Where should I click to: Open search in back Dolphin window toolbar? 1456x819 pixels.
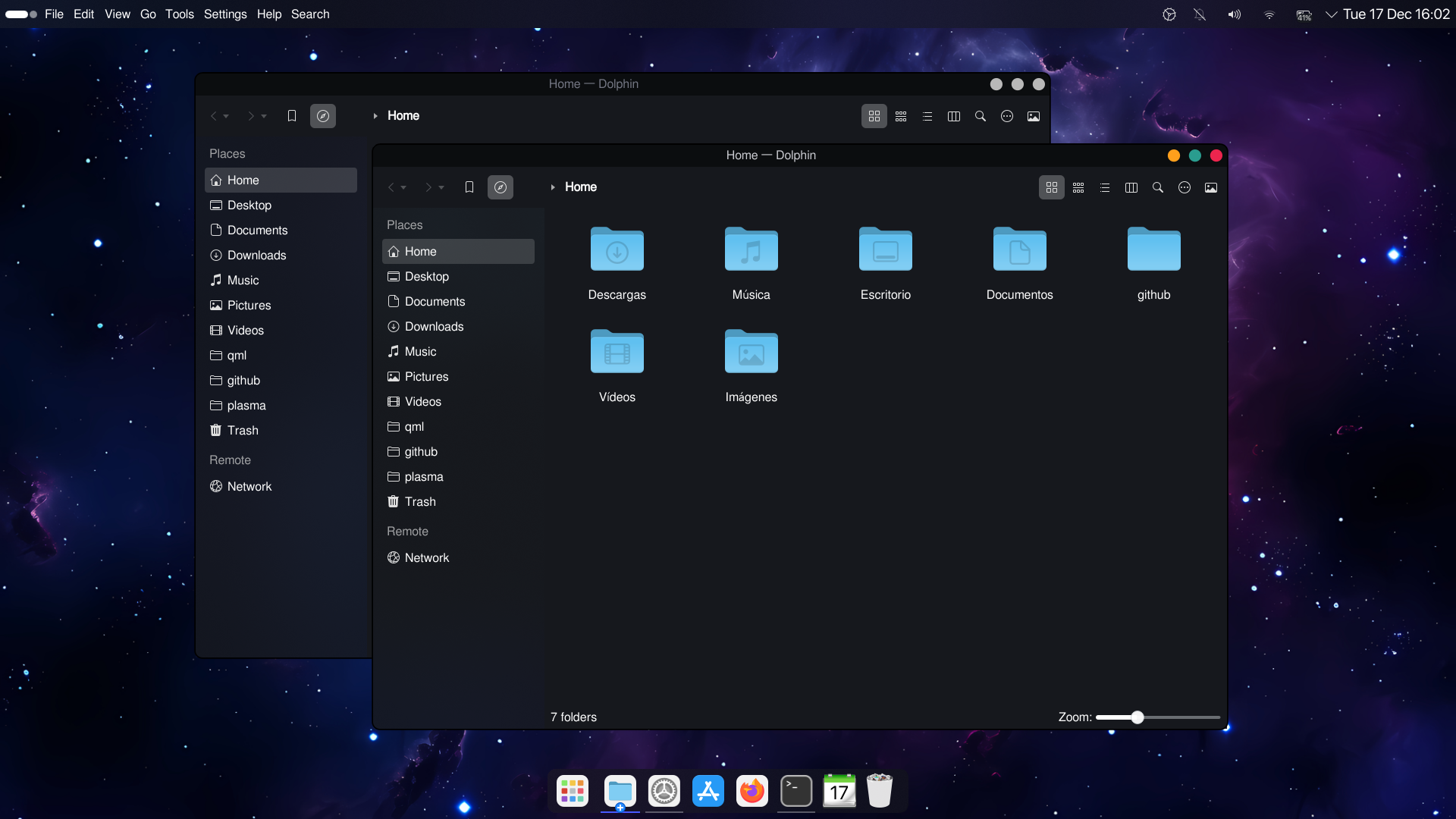981,116
